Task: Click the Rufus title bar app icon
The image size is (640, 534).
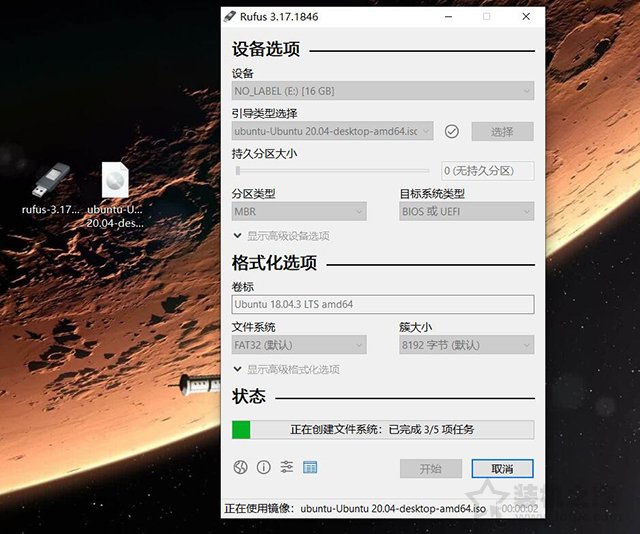Action: 230,17
